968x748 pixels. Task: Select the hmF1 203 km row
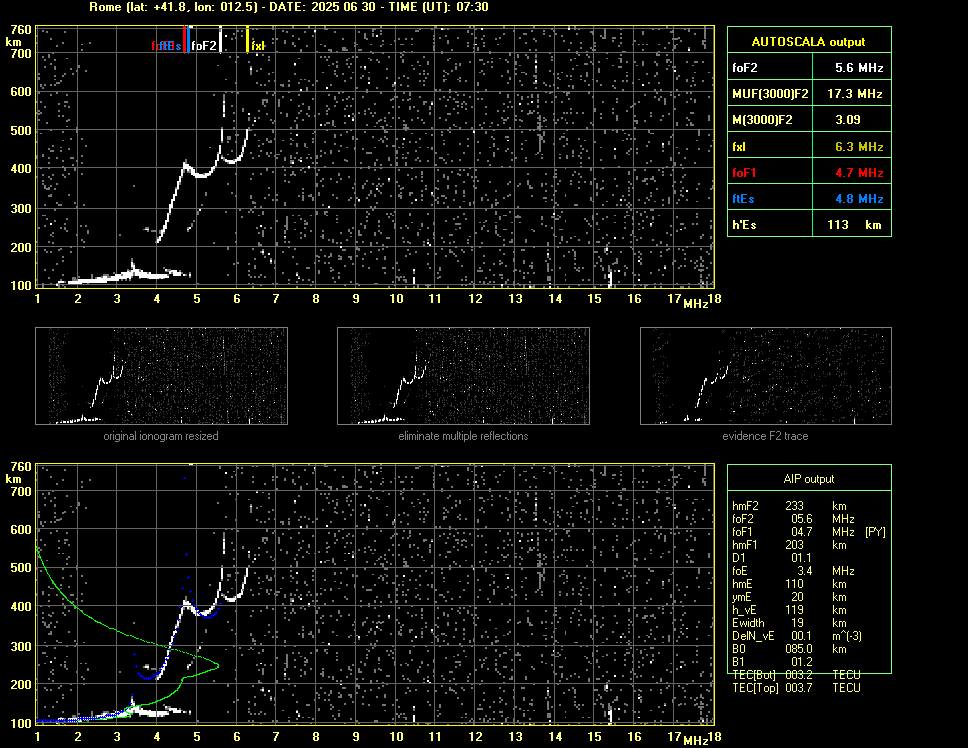790,545
